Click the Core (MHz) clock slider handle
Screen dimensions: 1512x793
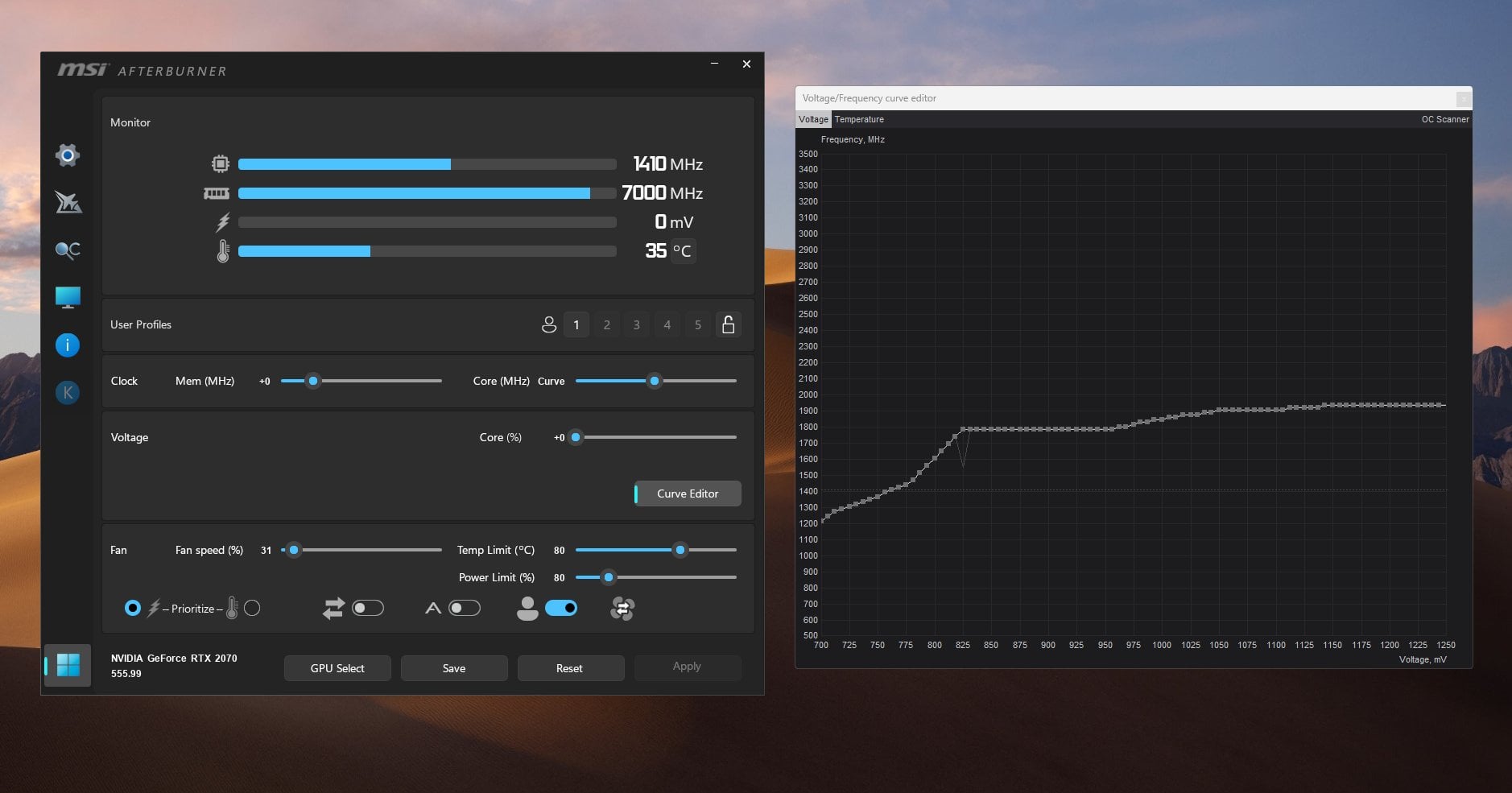(x=655, y=381)
